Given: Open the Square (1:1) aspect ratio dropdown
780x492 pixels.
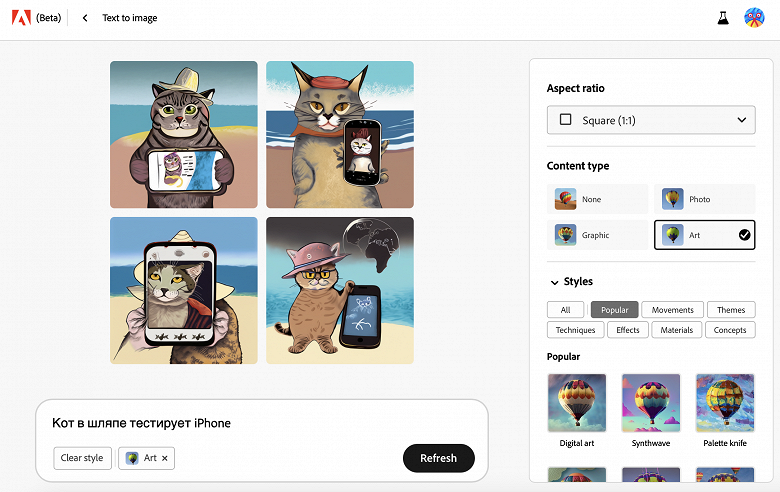Looking at the screenshot, I should pos(651,120).
